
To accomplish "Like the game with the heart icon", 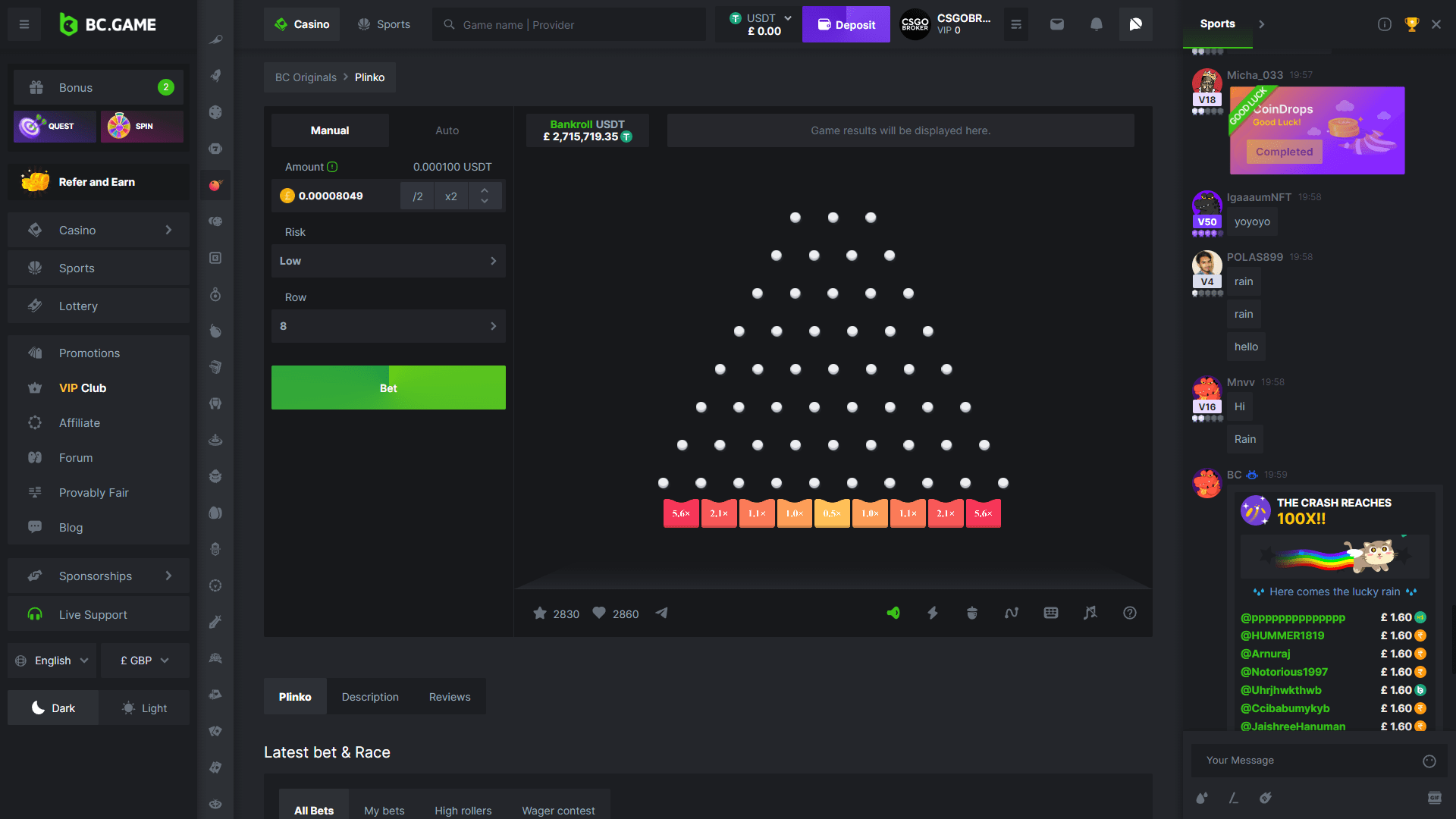I will pos(599,613).
